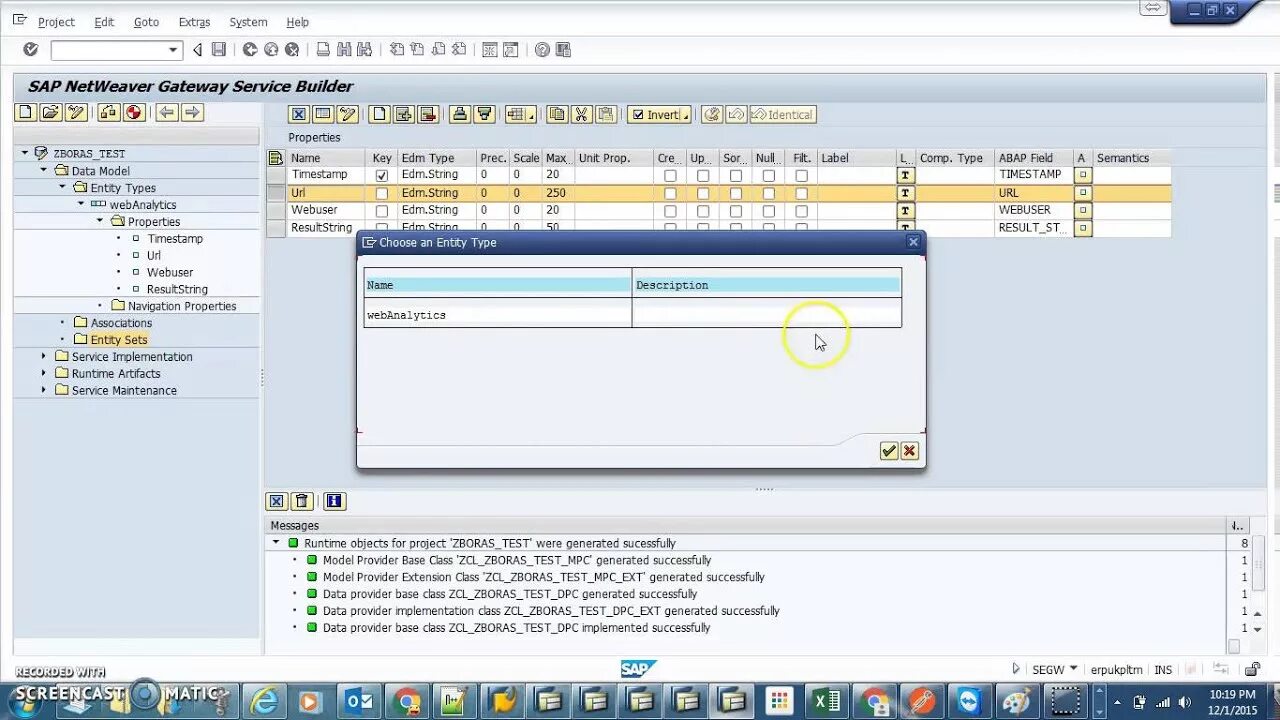Click the left arrow navigation icon in project toolbar
The image size is (1280, 720).
167,112
